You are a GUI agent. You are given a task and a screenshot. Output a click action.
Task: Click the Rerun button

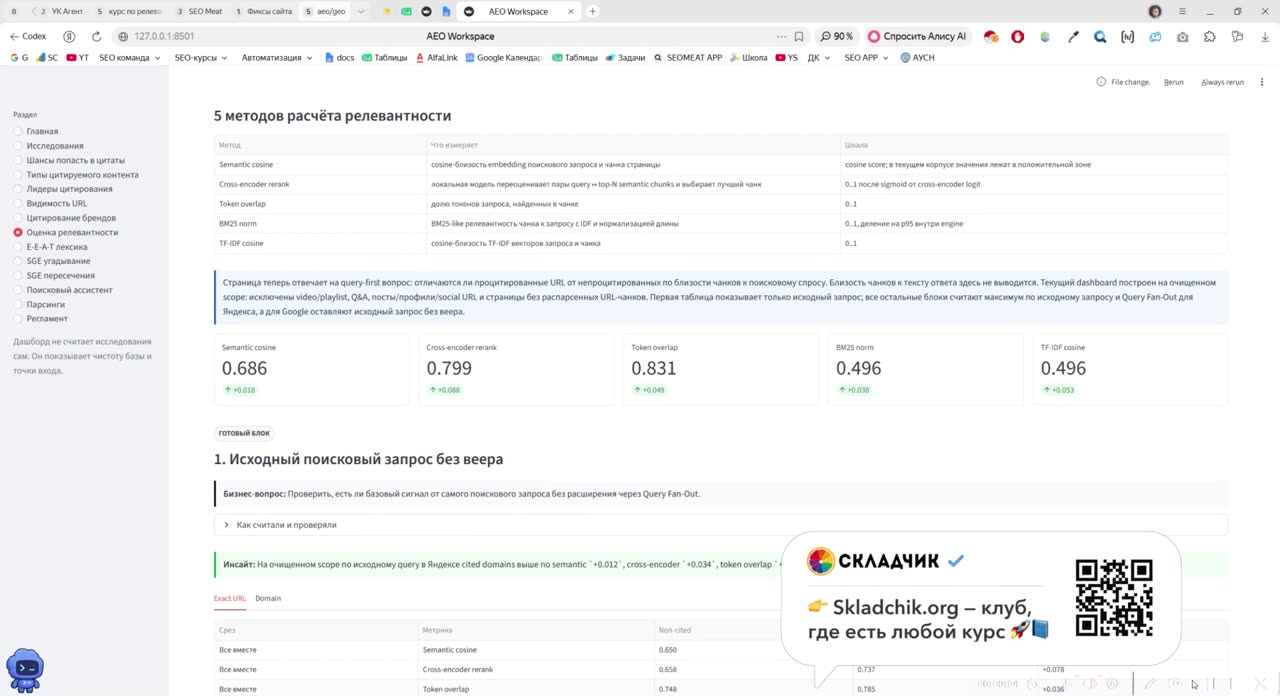[1173, 82]
